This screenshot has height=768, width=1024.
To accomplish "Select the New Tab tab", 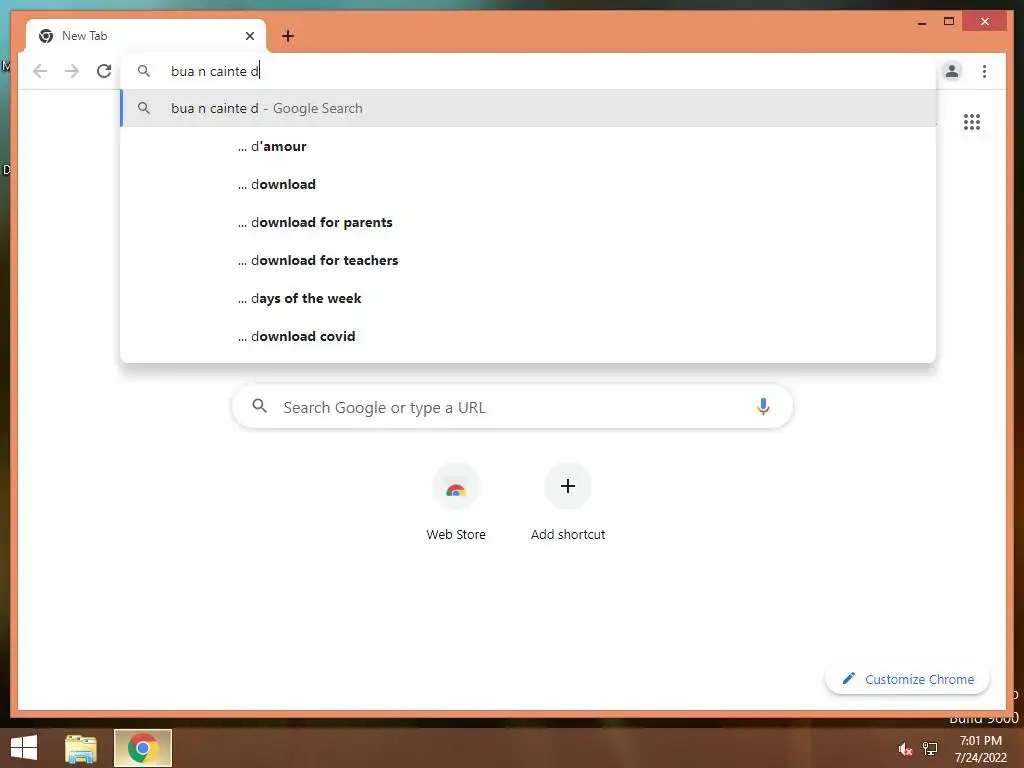I will tap(146, 36).
